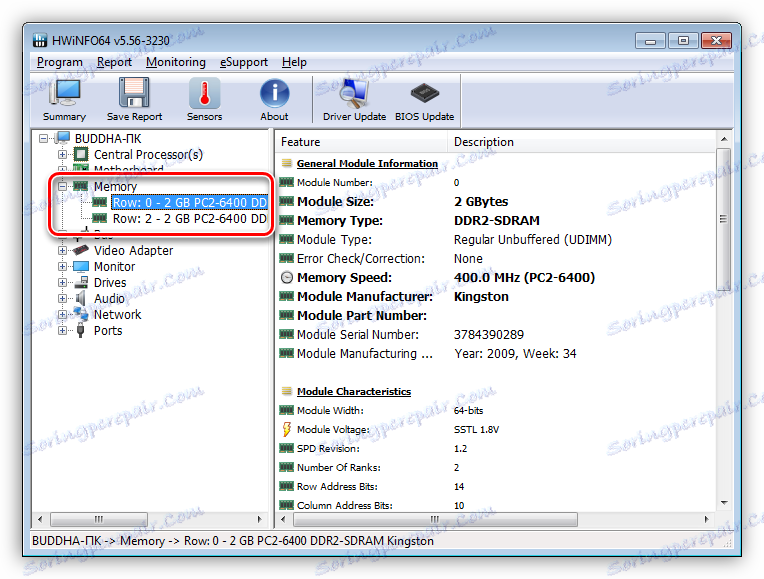
Task: Click the Year: 2009, Week: 34 value
Action: coord(515,353)
